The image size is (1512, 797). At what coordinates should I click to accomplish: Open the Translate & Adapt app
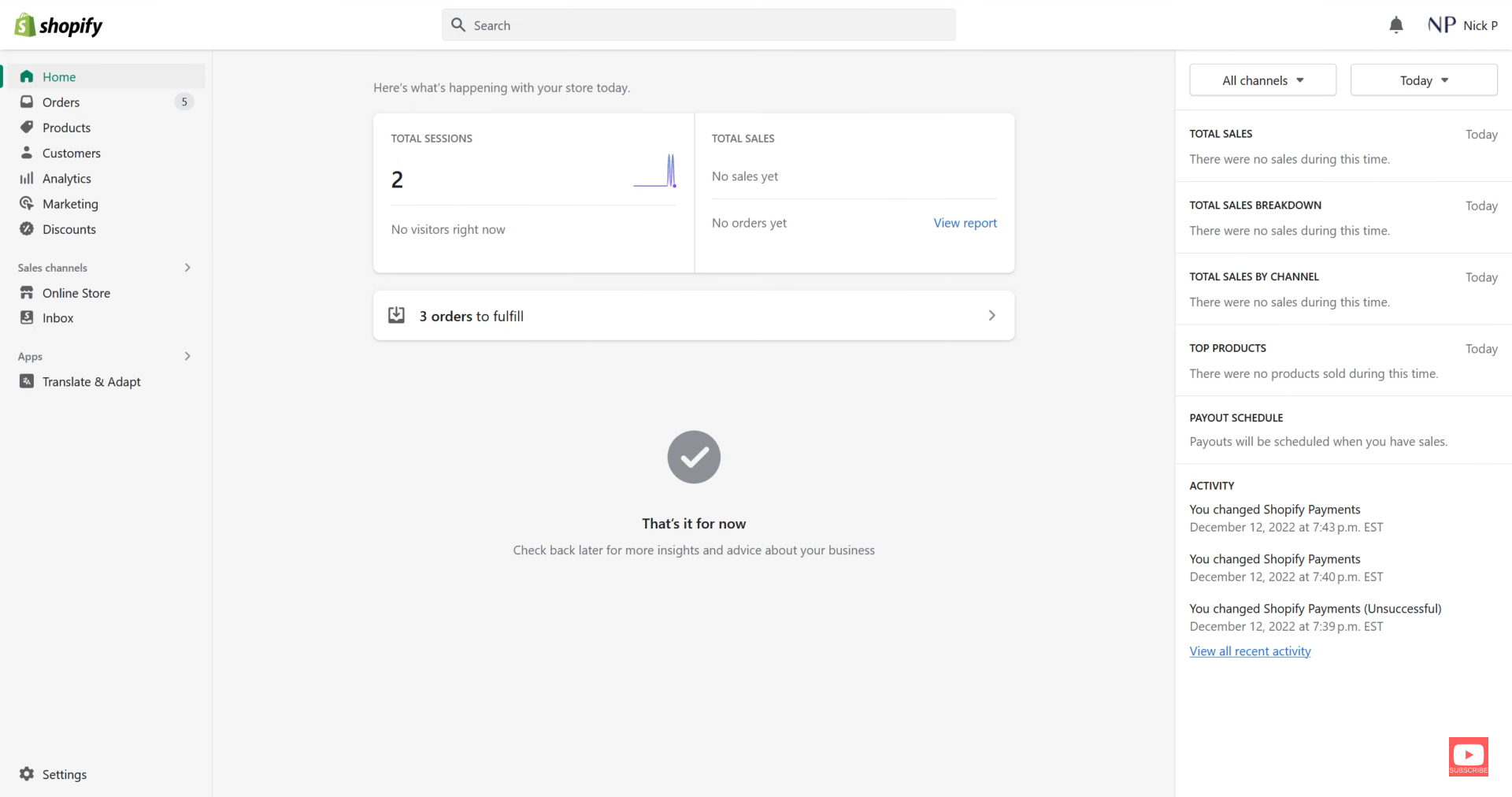(x=91, y=381)
